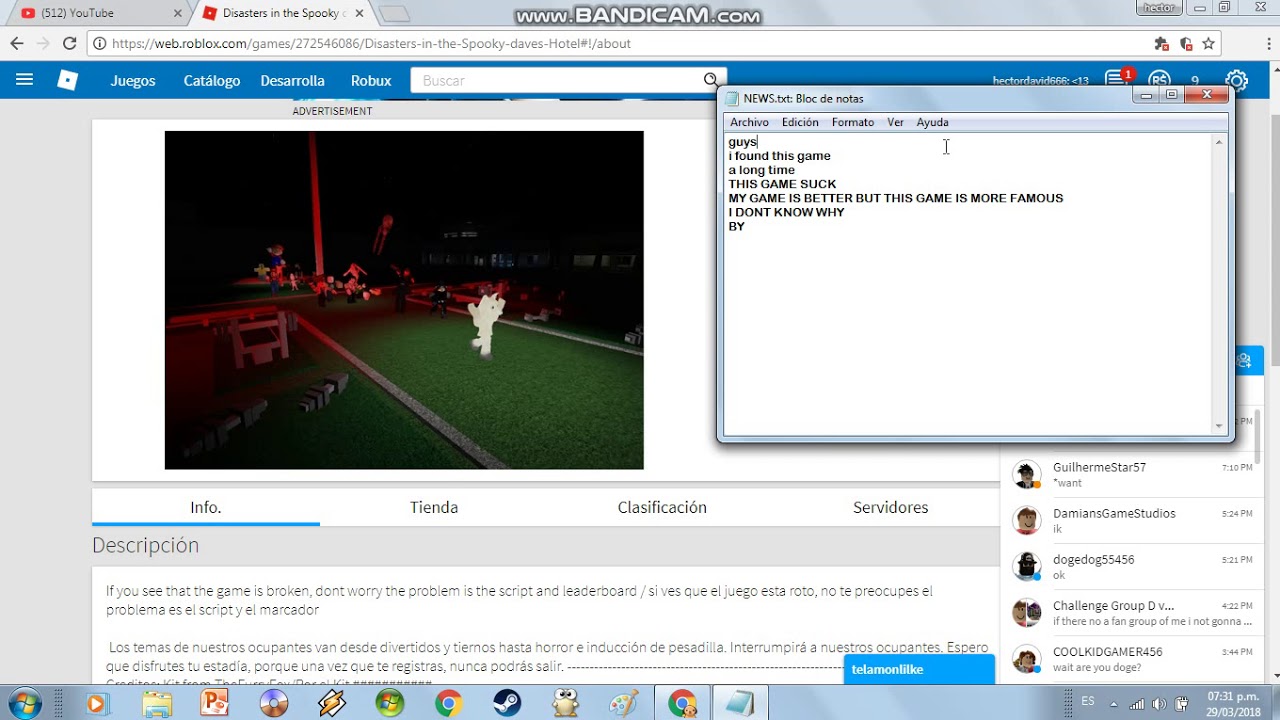Viewport: 1280px width, 720px height.
Task: Click the game screenshot thumbnail
Action: pos(404,300)
